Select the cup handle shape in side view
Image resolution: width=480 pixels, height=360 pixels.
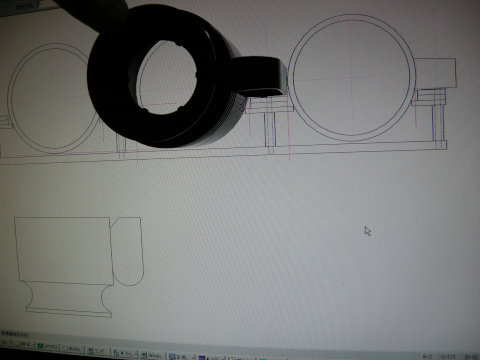[x=128, y=252]
